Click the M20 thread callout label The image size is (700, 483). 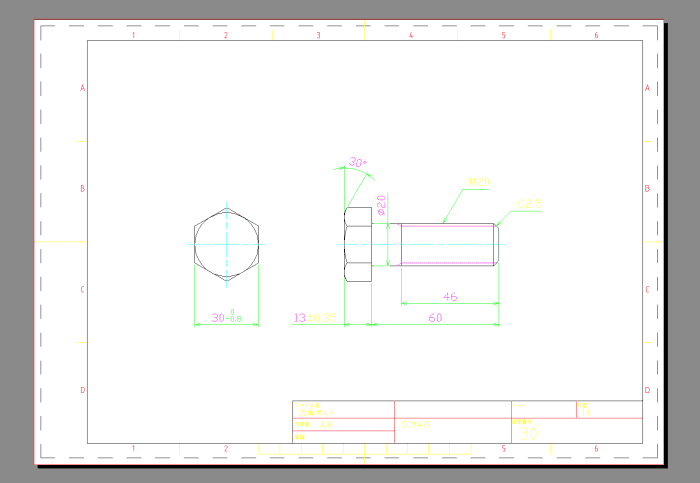tap(479, 182)
